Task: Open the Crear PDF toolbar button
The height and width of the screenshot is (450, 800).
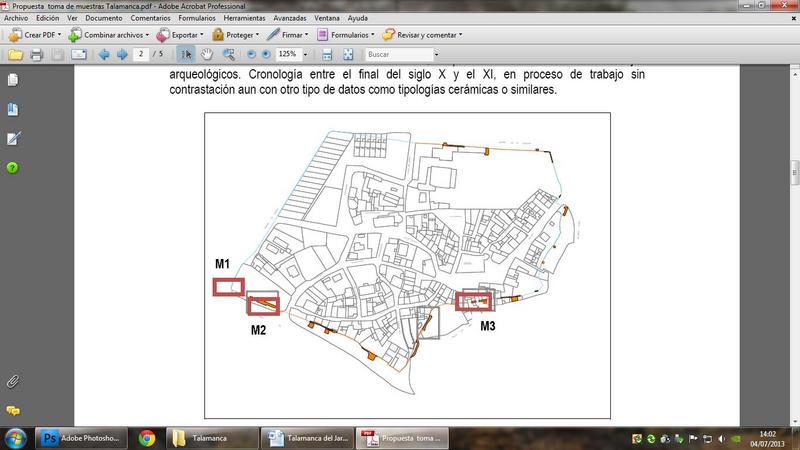Action: coord(35,35)
